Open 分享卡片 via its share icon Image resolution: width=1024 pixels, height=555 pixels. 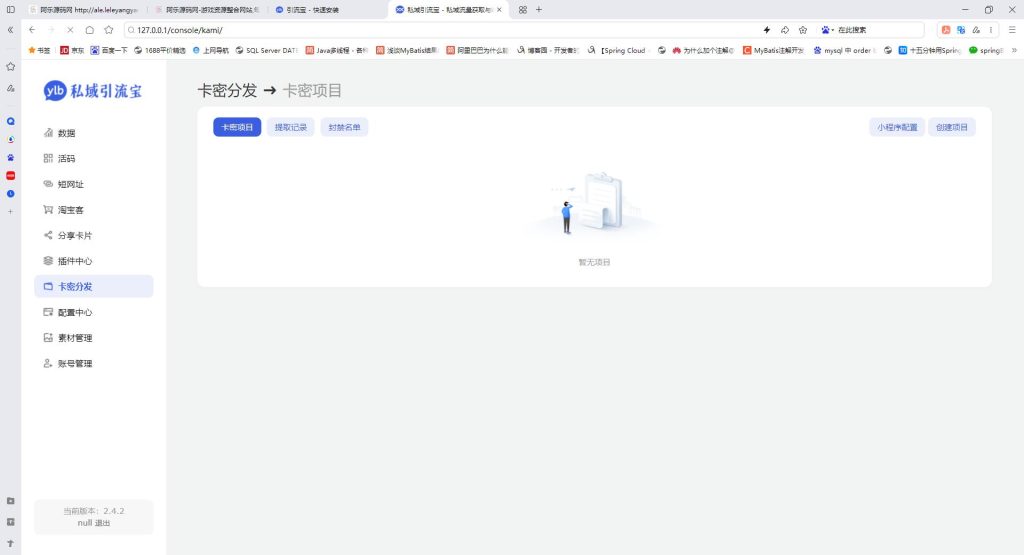click(x=48, y=235)
